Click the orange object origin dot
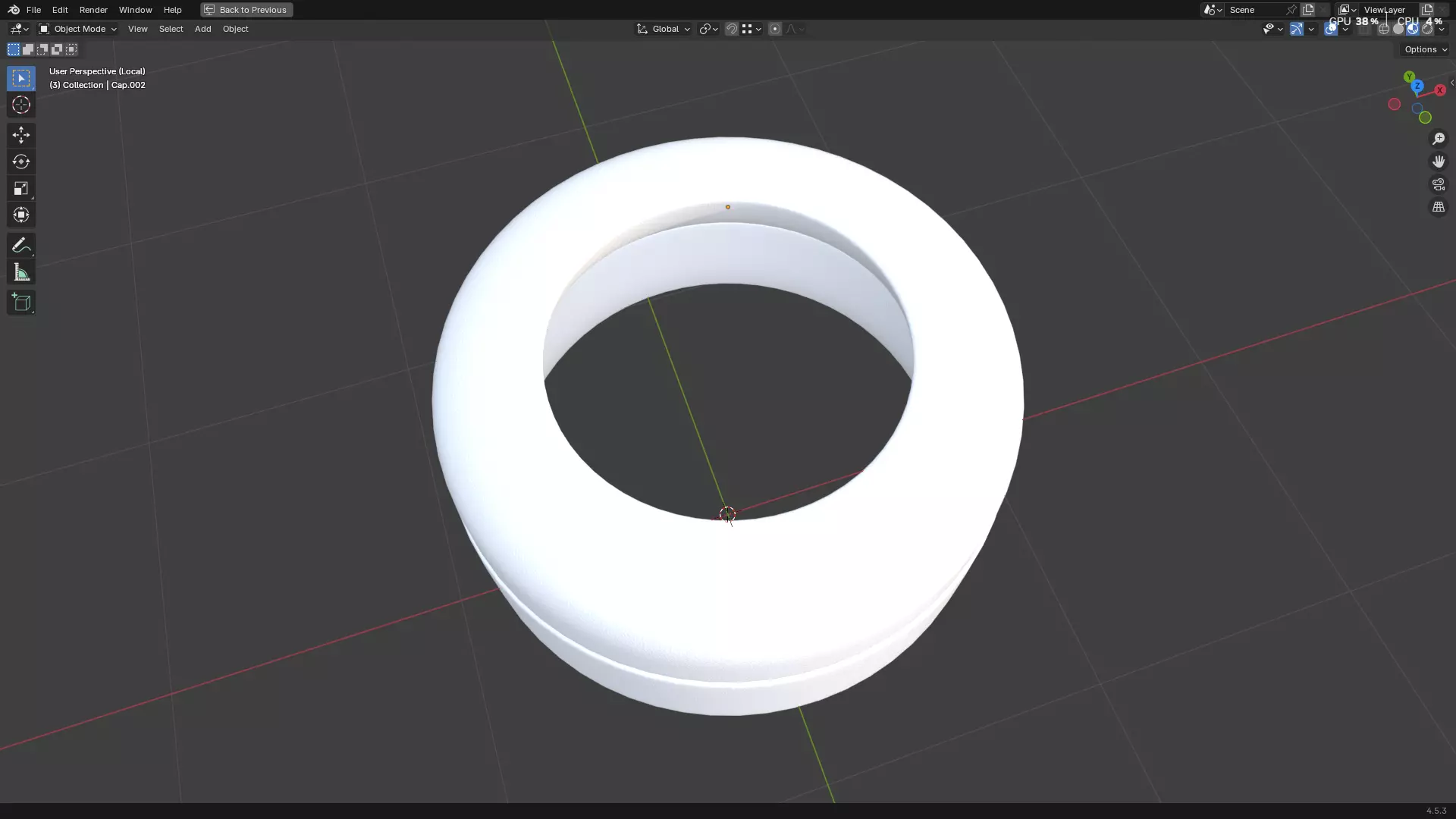Image resolution: width=1456 pixels, height=819 pixels. (x=728, y=207)
